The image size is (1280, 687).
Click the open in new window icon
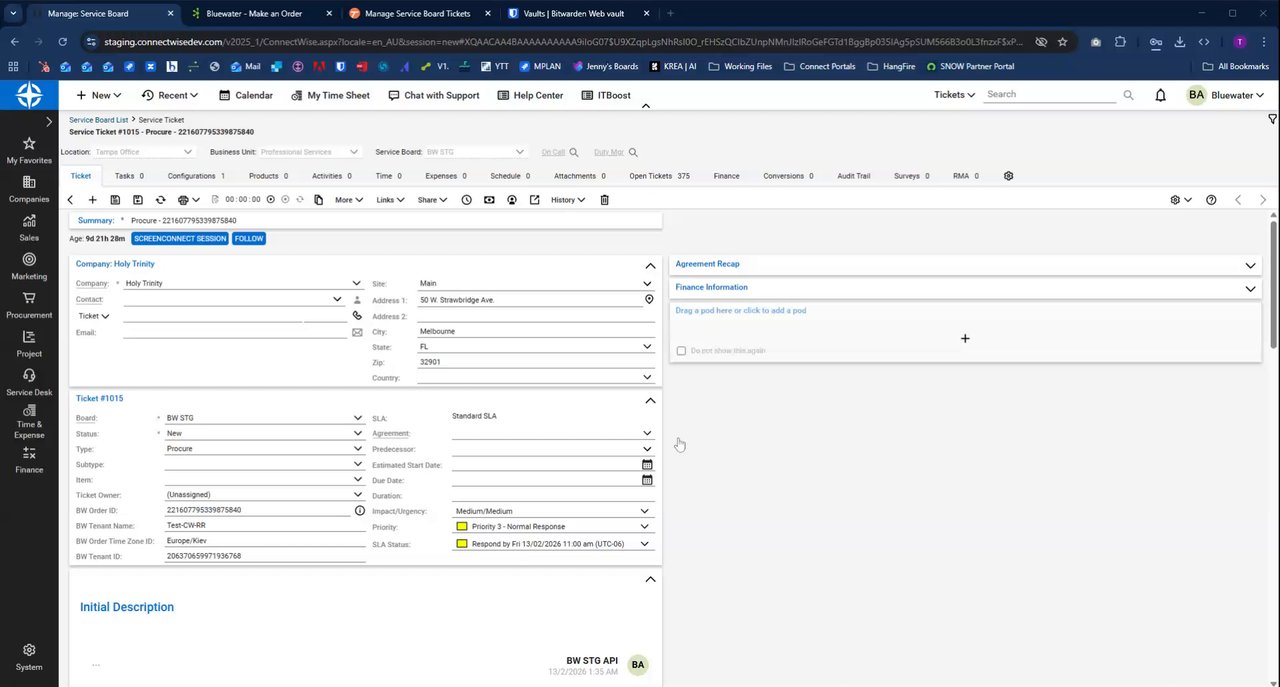(x=534, y=200)
